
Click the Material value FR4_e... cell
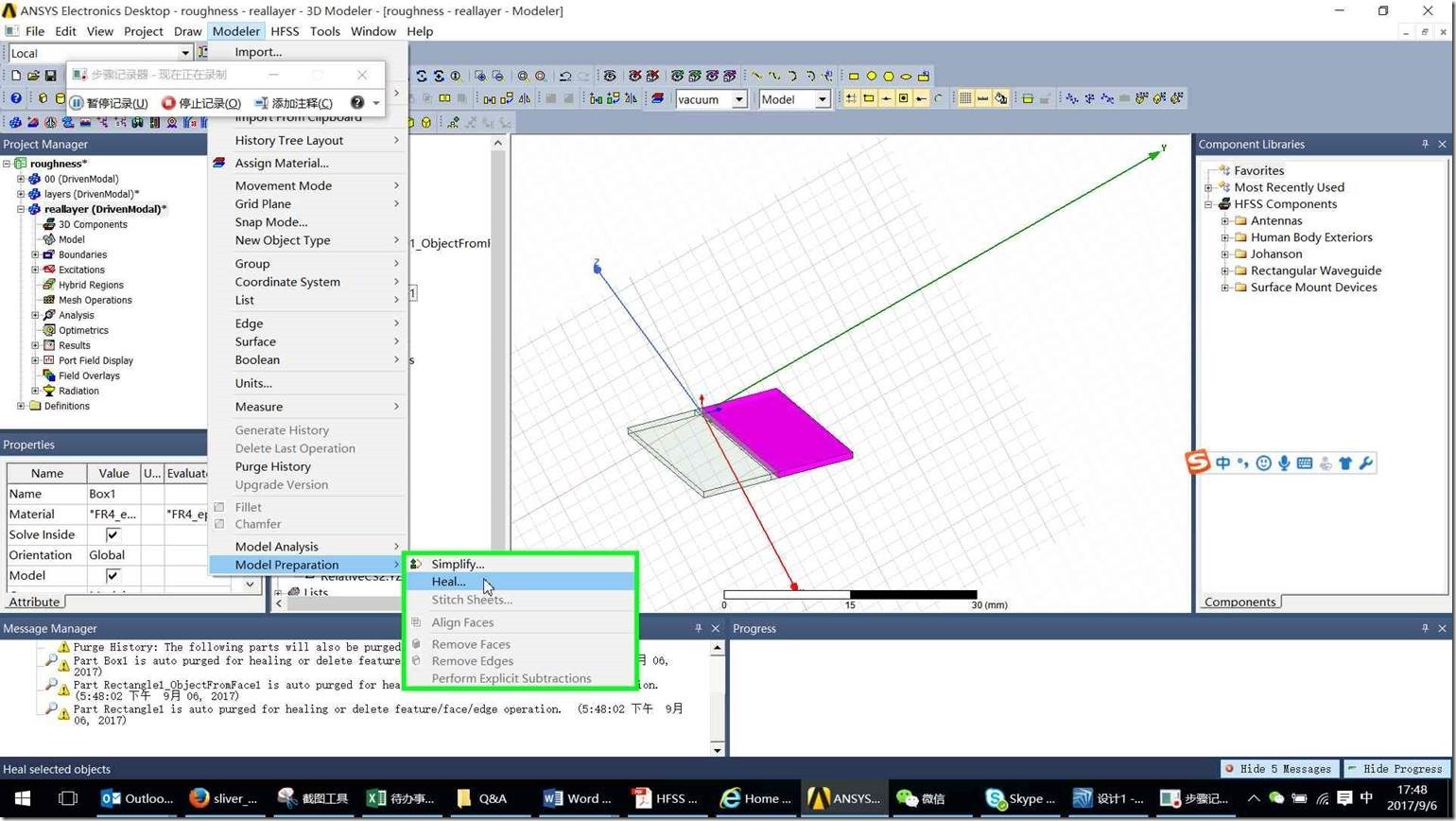pyautogui.click(x=113, y=515)
